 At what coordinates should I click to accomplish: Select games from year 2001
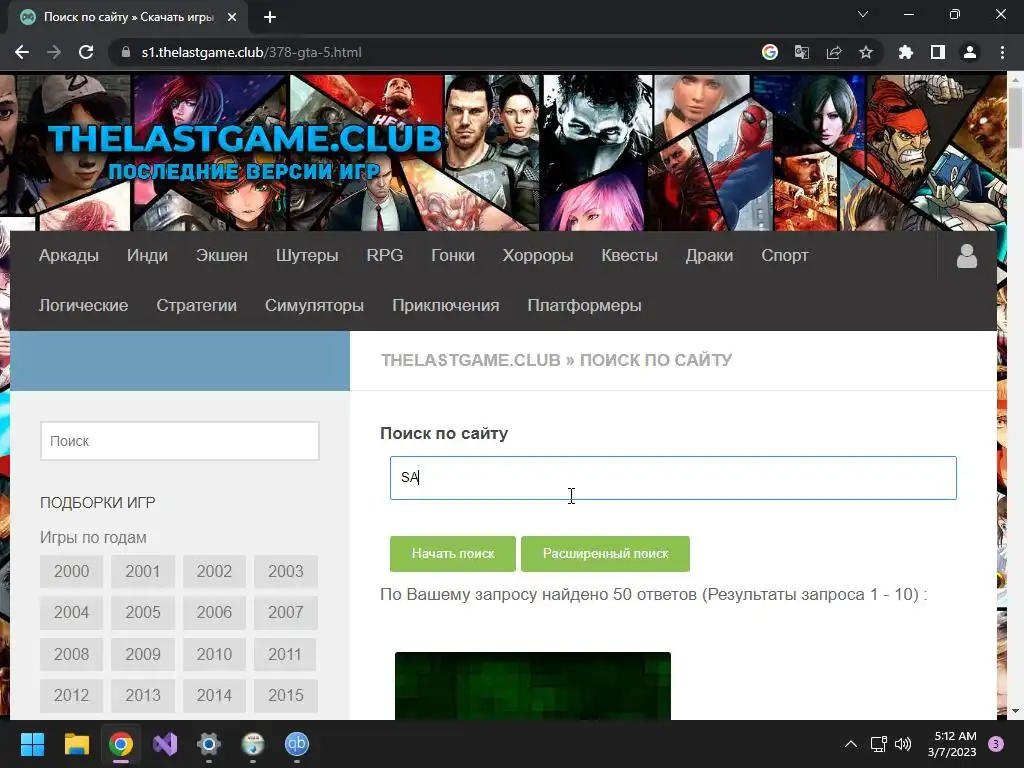(142, 571)
